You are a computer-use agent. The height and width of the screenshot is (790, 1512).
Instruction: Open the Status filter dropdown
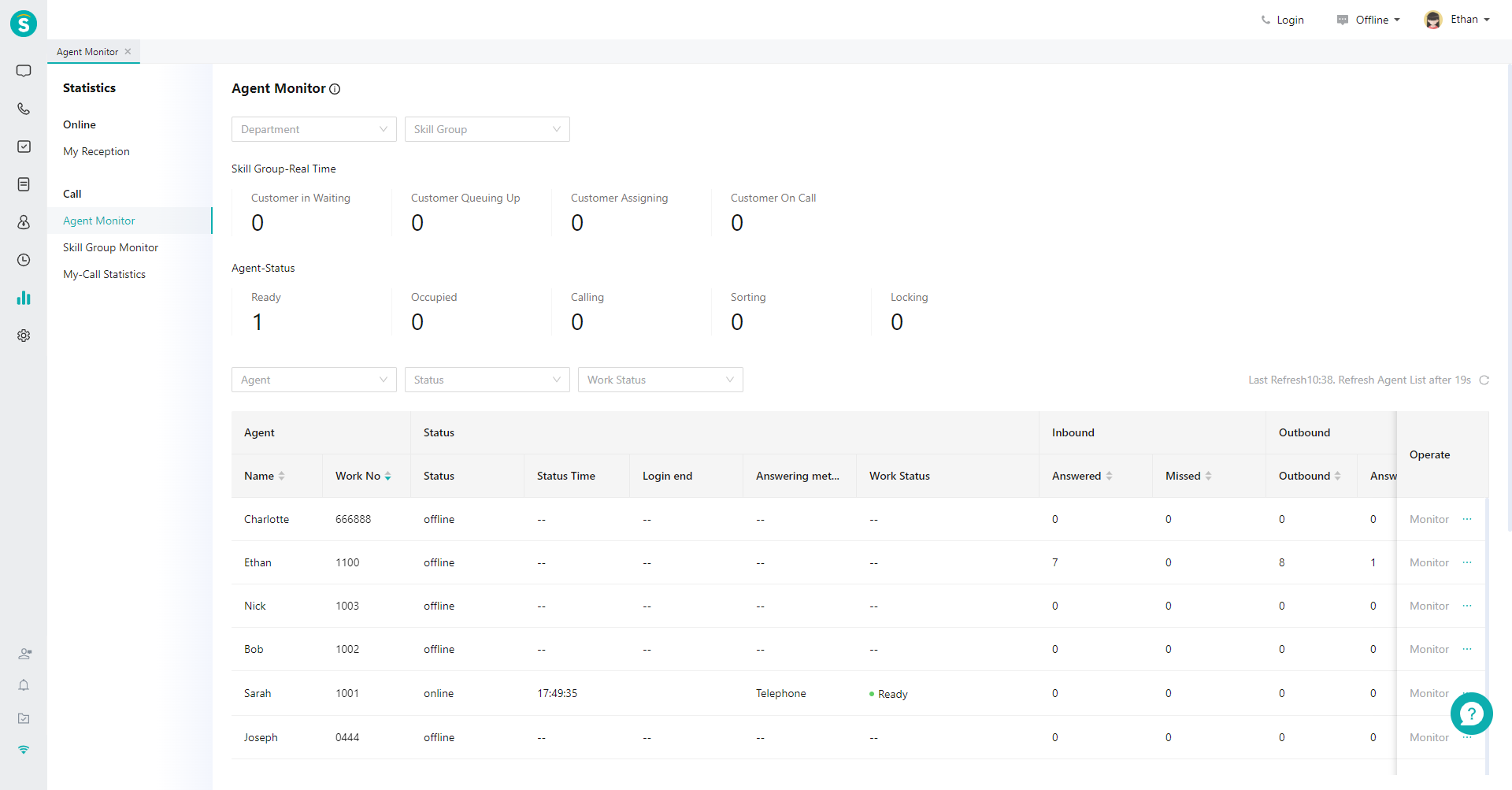487,380
